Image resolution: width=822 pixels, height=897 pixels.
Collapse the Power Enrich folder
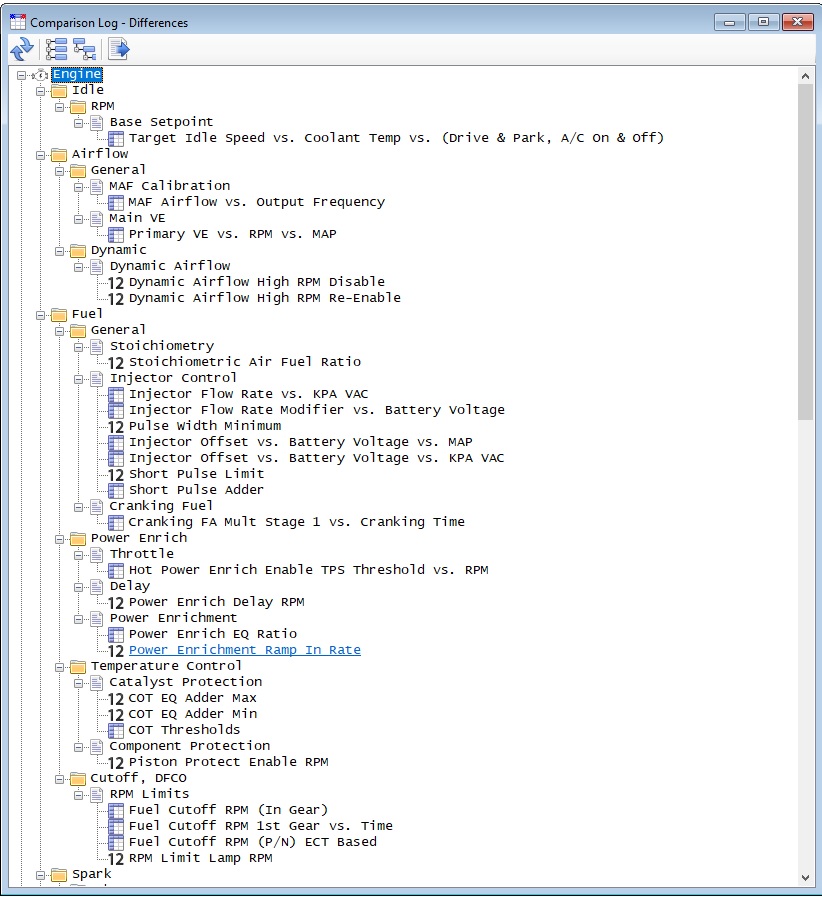[59, 539]
